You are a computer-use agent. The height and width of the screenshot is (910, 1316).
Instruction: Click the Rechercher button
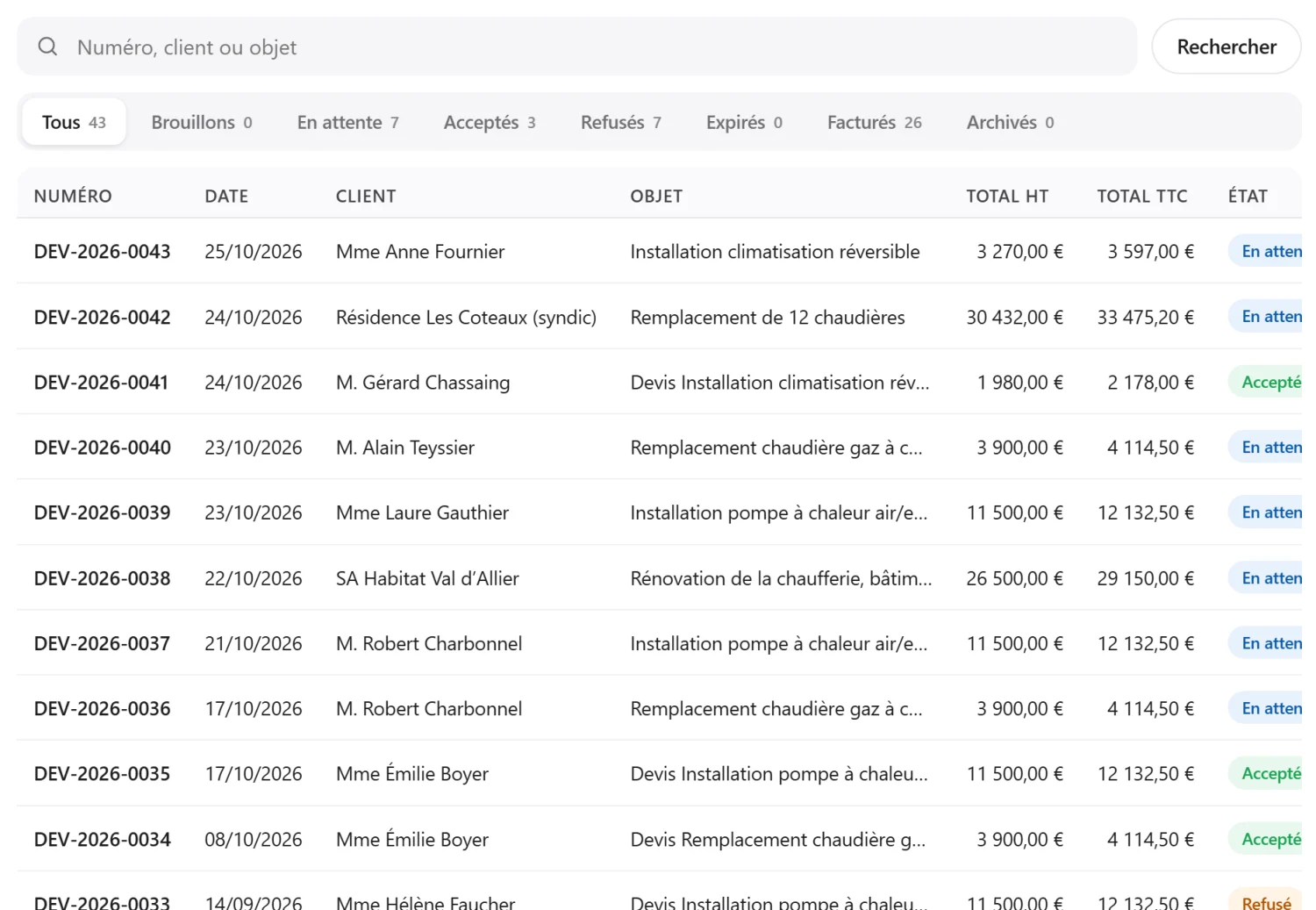point(1226,47)
